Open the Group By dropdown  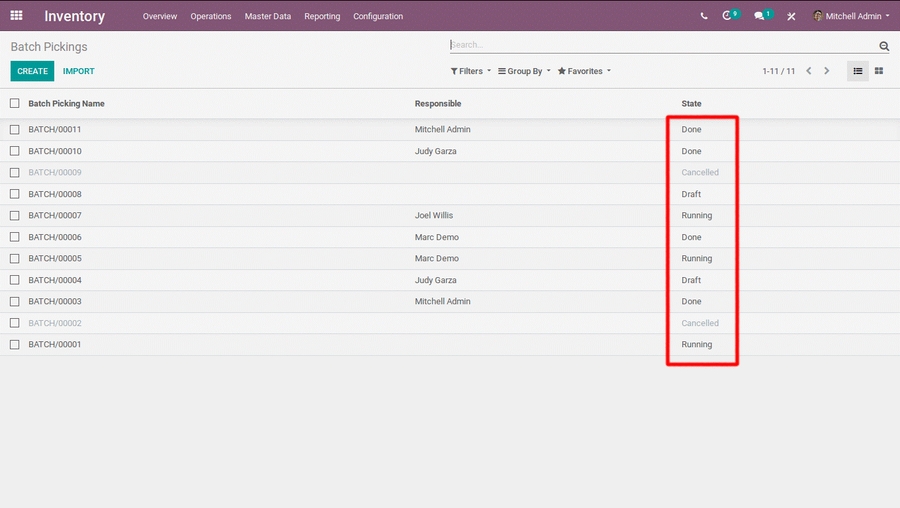click(524, 71)
